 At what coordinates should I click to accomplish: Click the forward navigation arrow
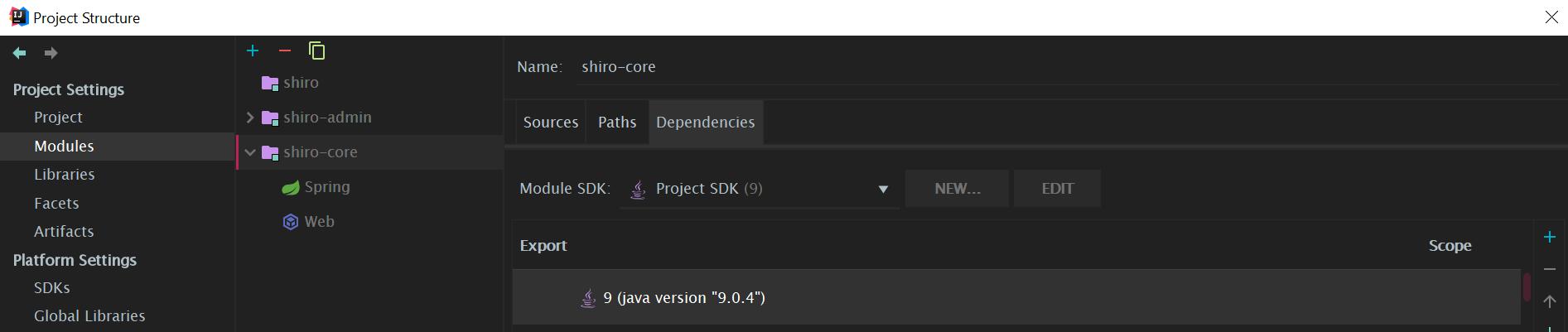[x=51, y=53]
